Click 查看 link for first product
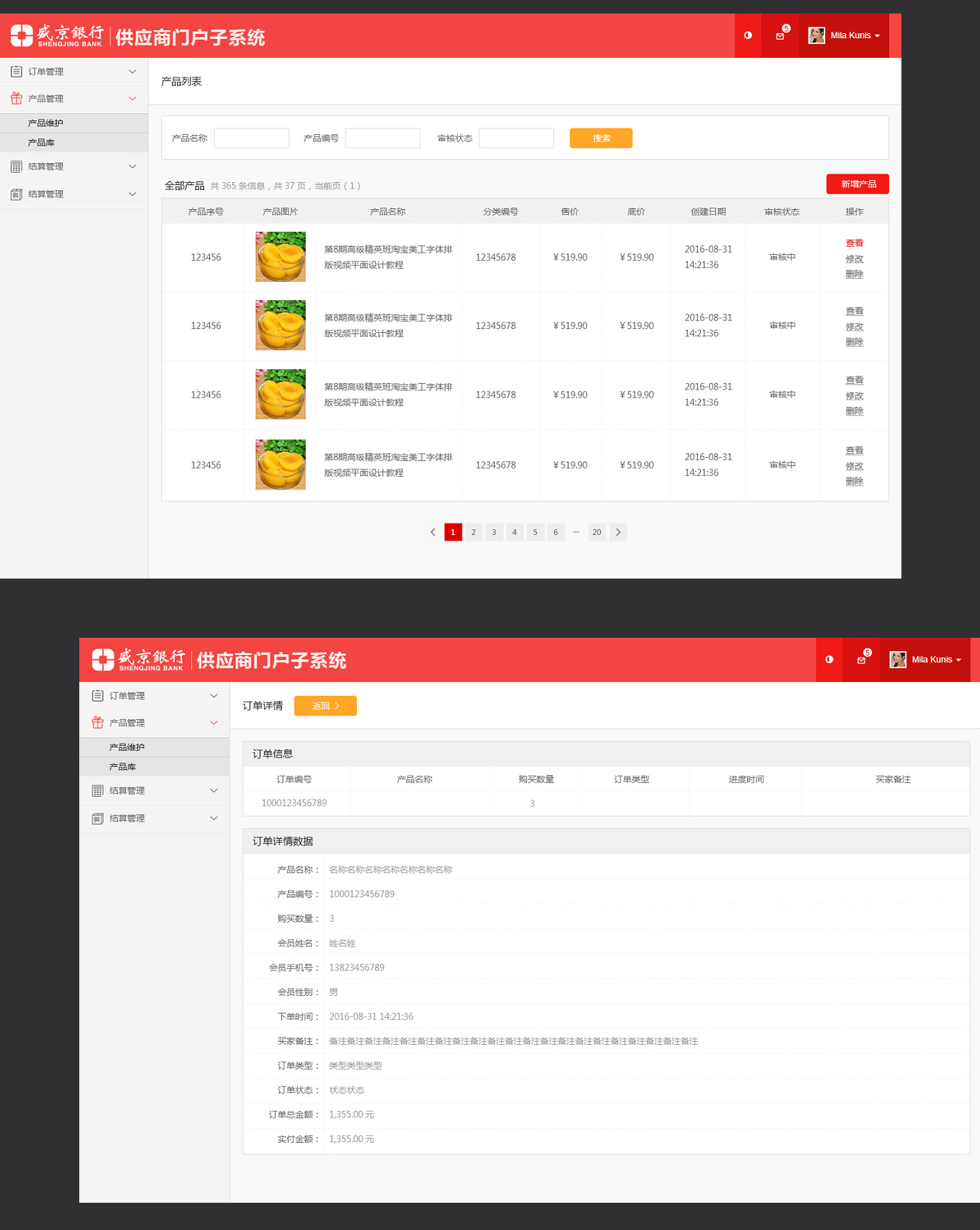The height and width of the screenshot is (1230, 980). click(857, 243)
